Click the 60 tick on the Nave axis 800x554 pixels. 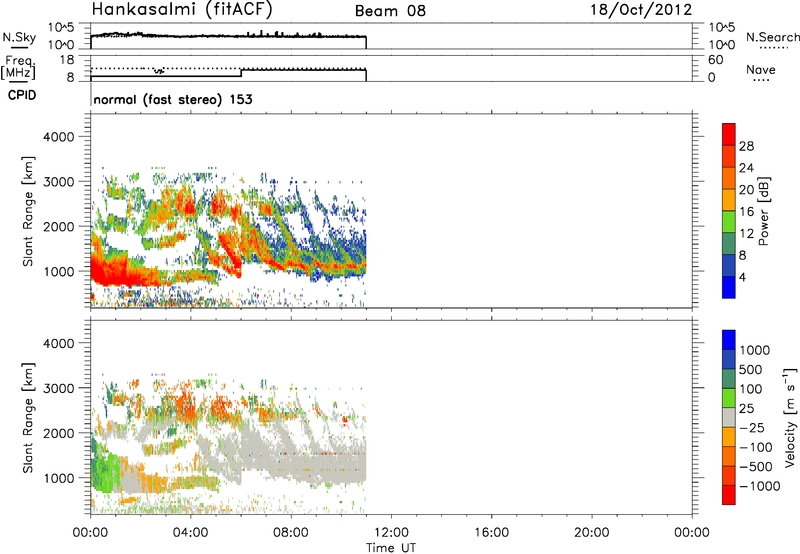(x=716, y=60)
